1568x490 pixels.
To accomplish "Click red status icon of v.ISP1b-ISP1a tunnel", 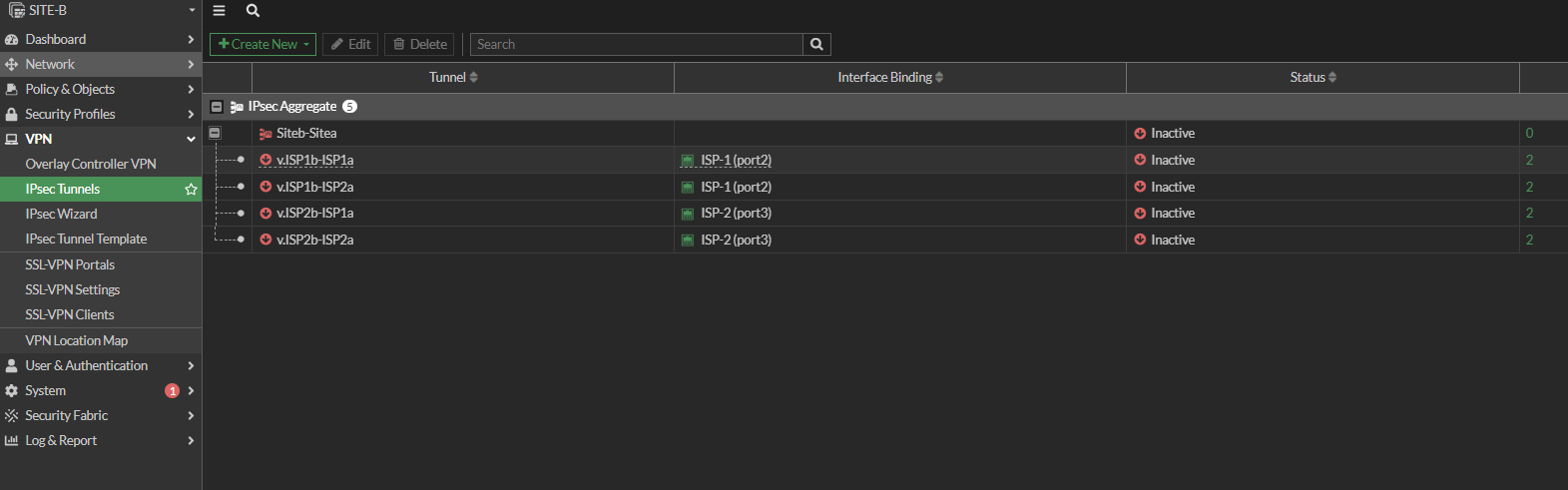I will tap(265, 160).
